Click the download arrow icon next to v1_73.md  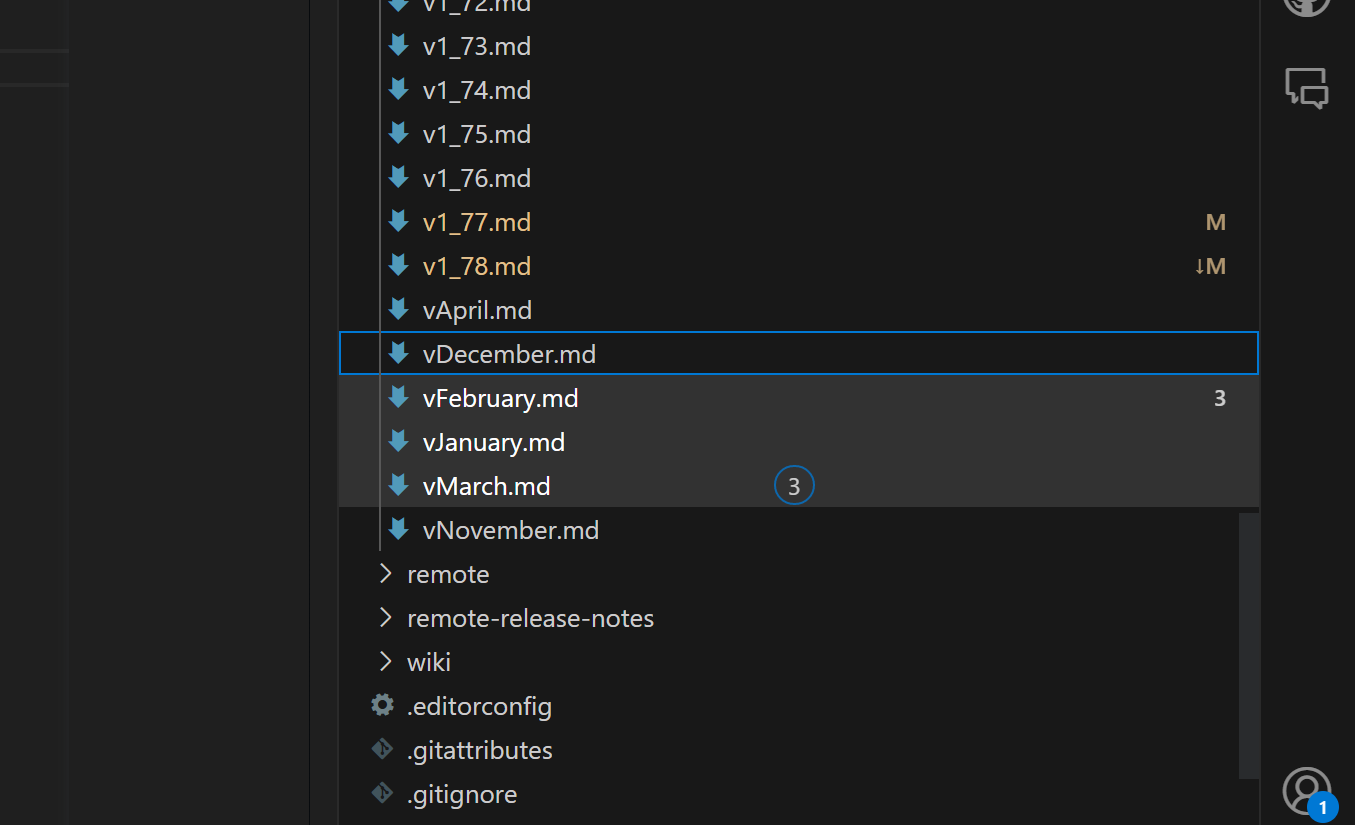tap(398, 46)
